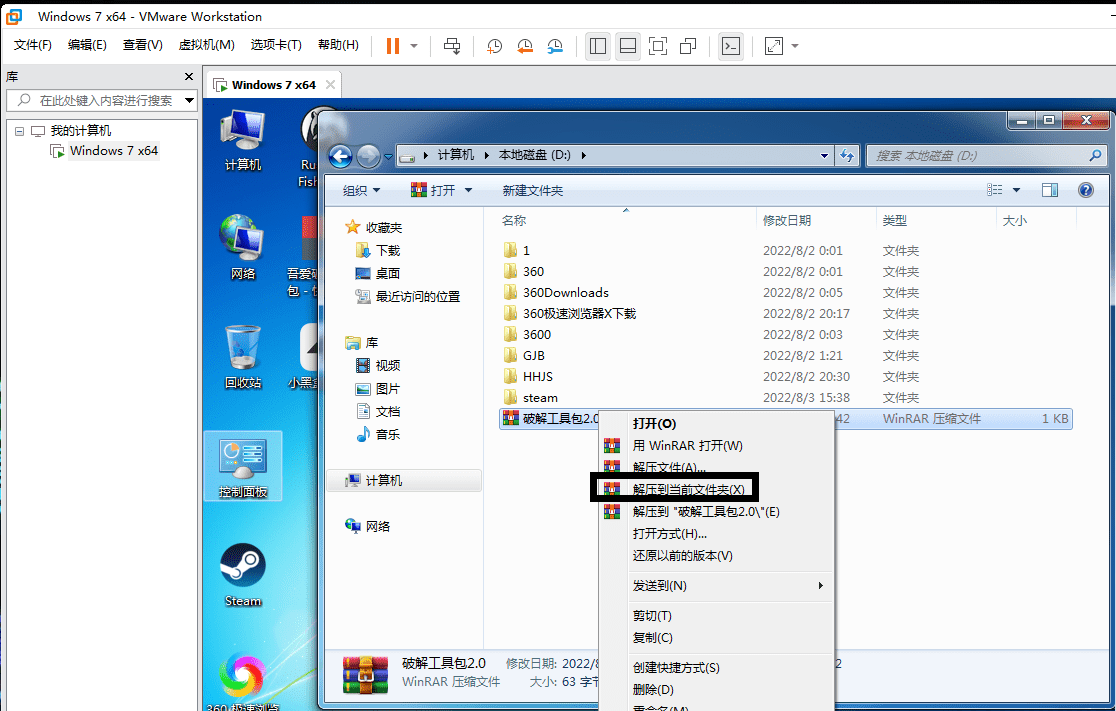Open the 选项卡(T) menu
Viewport: 1116px width, 711px height.
point(276,45)
